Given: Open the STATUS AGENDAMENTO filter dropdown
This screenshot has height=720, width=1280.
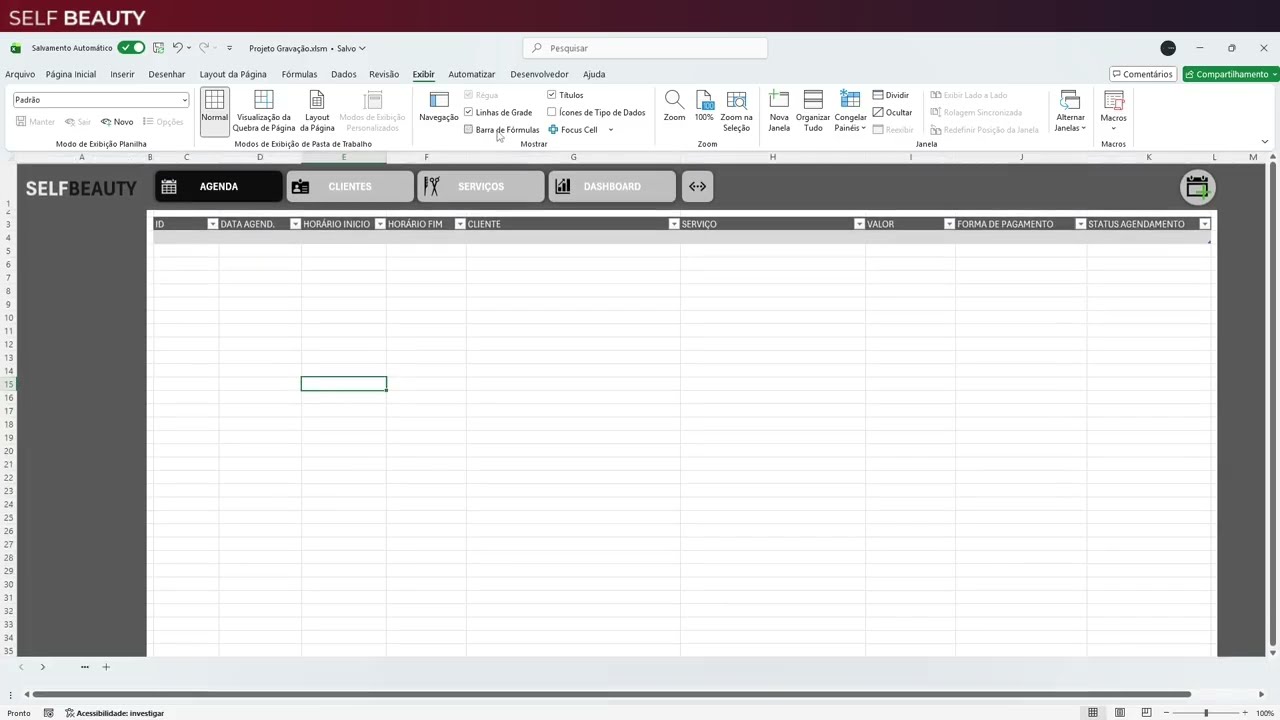Looking at the screenshot, I should tap(1205, 224).
